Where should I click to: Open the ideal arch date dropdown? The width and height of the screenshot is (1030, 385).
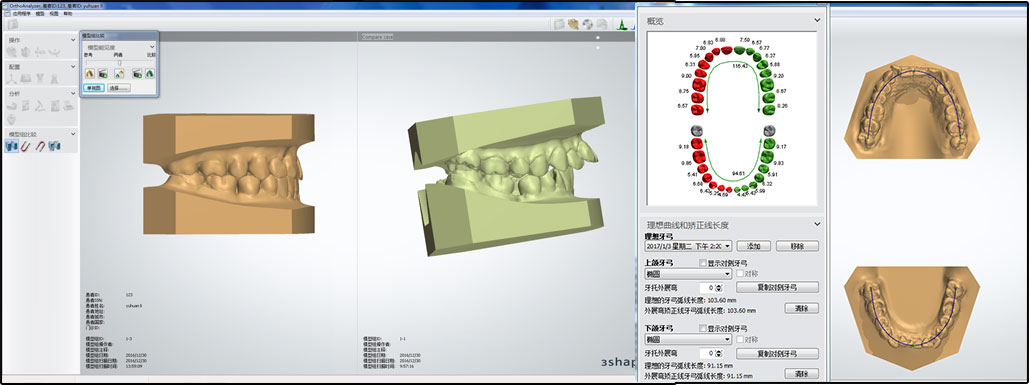688,246
